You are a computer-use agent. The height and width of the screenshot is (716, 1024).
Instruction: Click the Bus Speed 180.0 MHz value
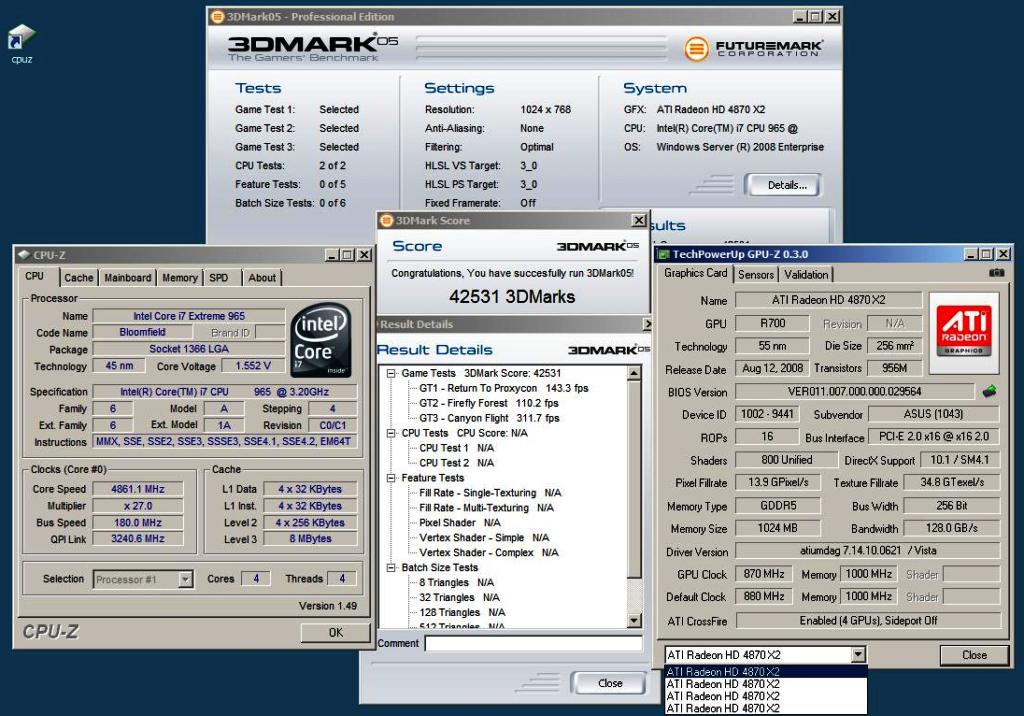point(138,523)
